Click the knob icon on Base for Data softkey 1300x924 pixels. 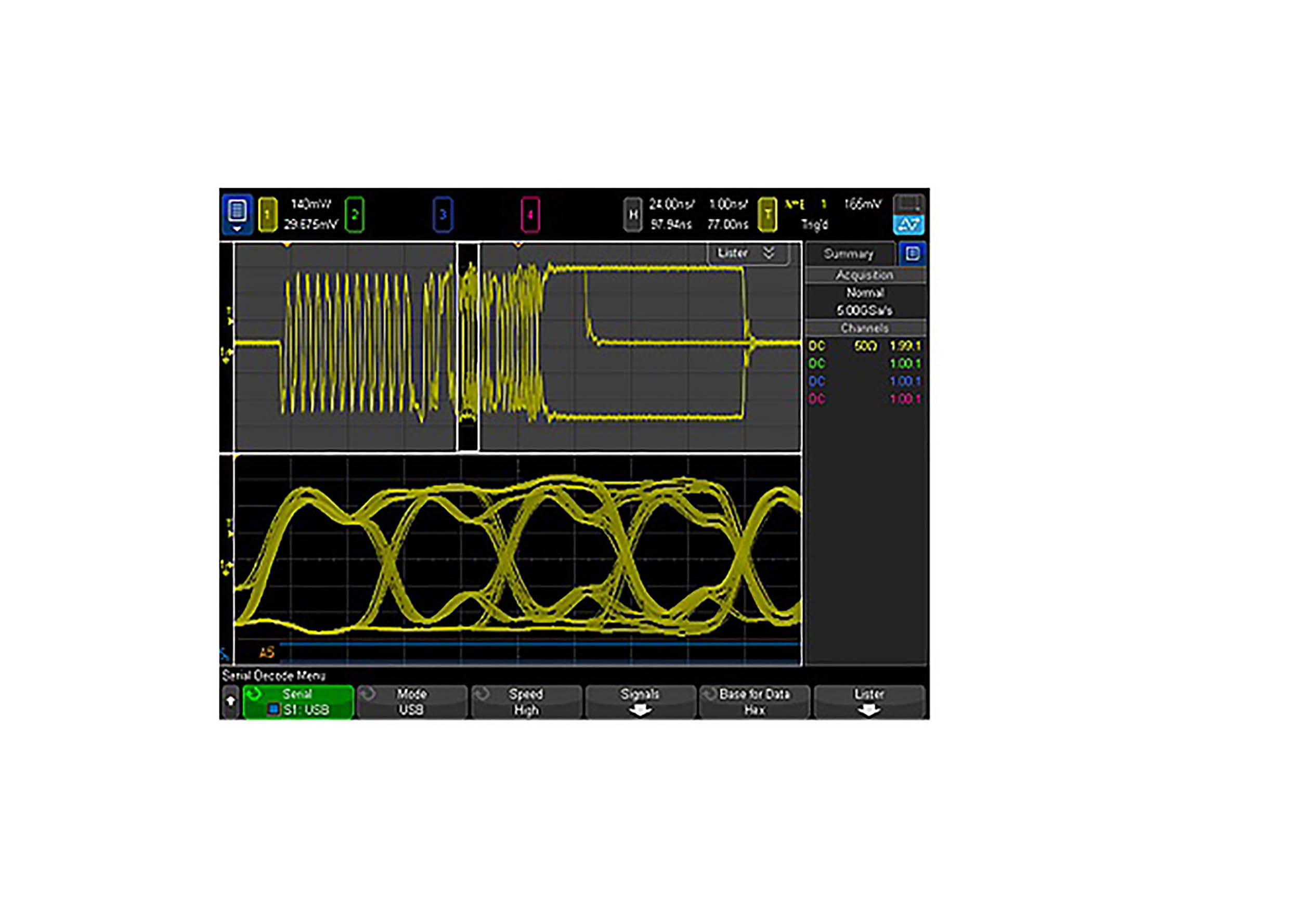(709, 694)
